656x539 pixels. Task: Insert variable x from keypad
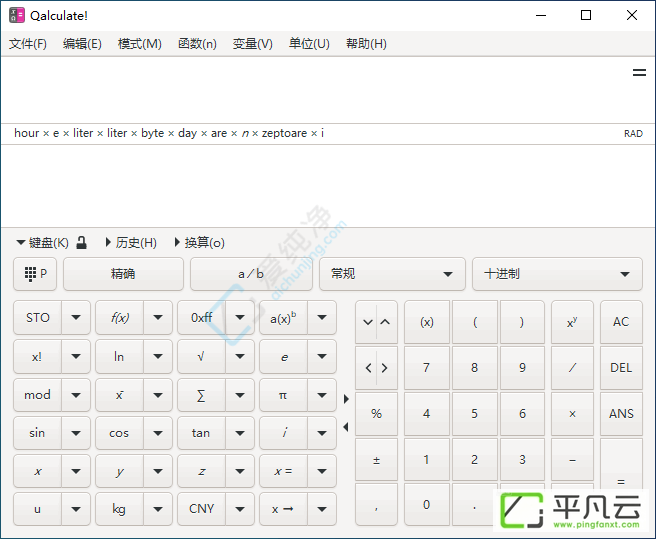(38, 471)
